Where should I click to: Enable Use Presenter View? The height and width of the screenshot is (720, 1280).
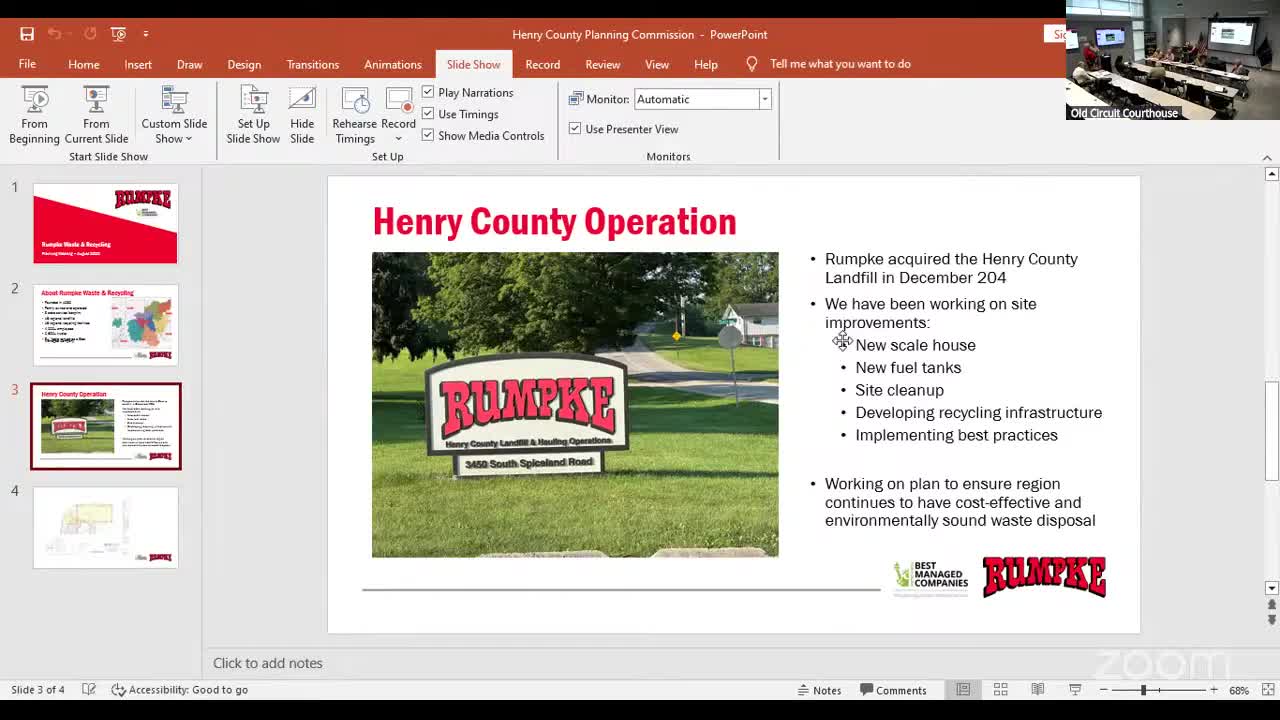(576, 129)
